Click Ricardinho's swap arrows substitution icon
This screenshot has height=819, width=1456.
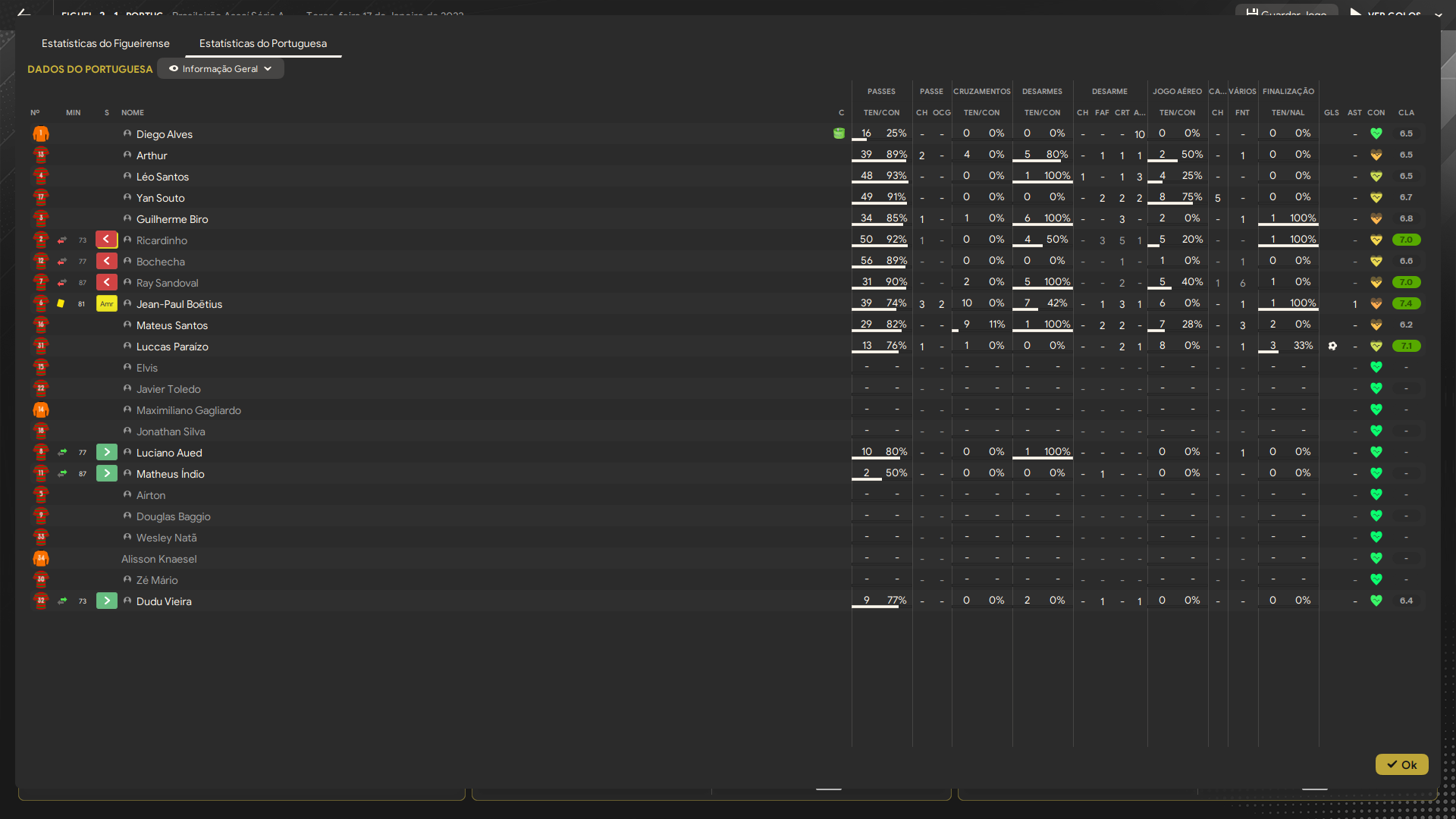[62, 240]
